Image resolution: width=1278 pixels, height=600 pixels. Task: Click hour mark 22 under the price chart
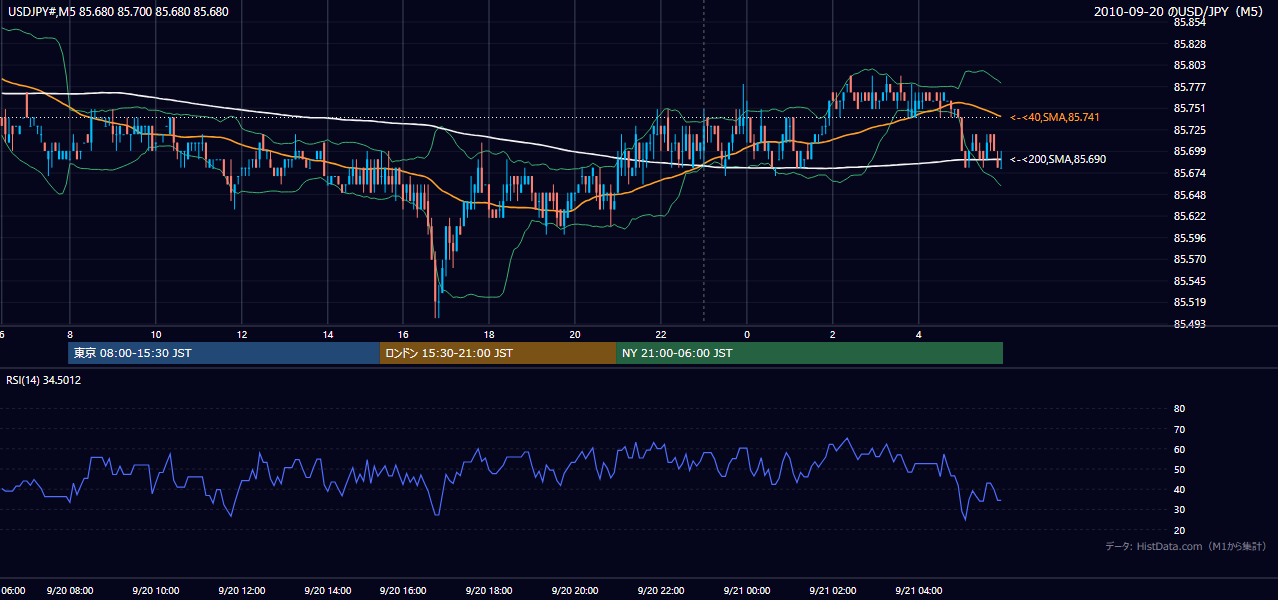pyautogui.click(x=661, y=333)
